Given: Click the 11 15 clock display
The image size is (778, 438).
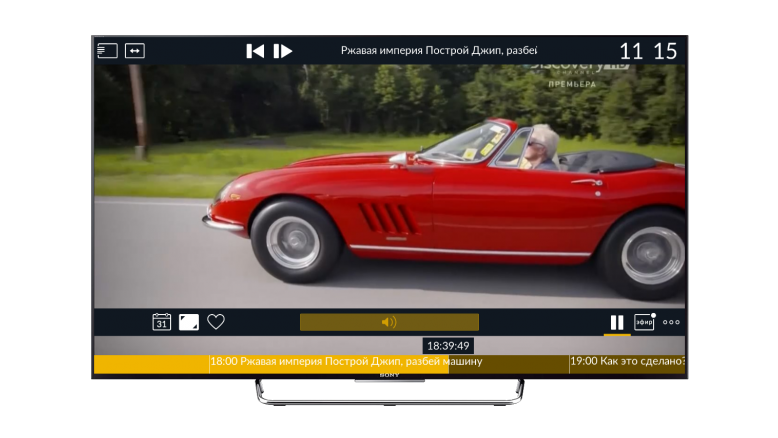Looking at the screenshot, I should tap(647, 51).
